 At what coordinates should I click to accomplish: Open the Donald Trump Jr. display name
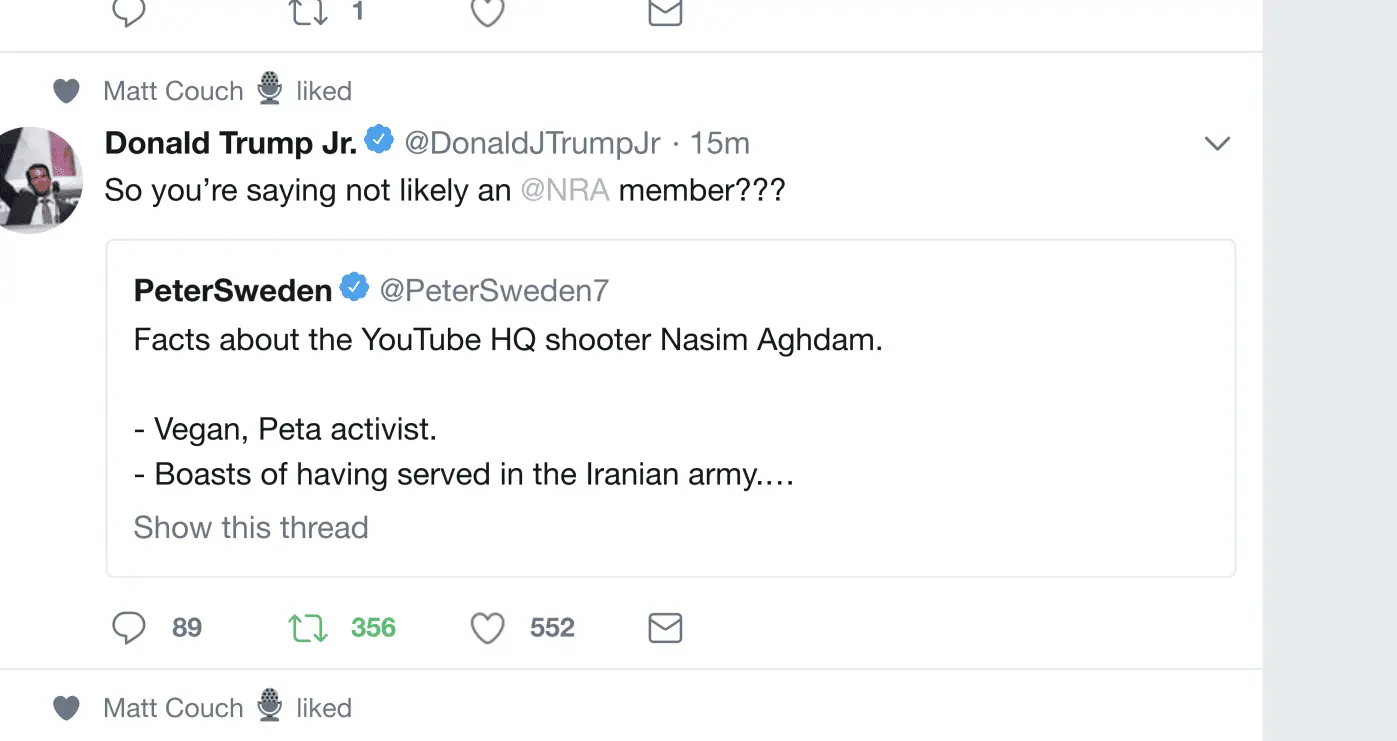click(230, 144)
